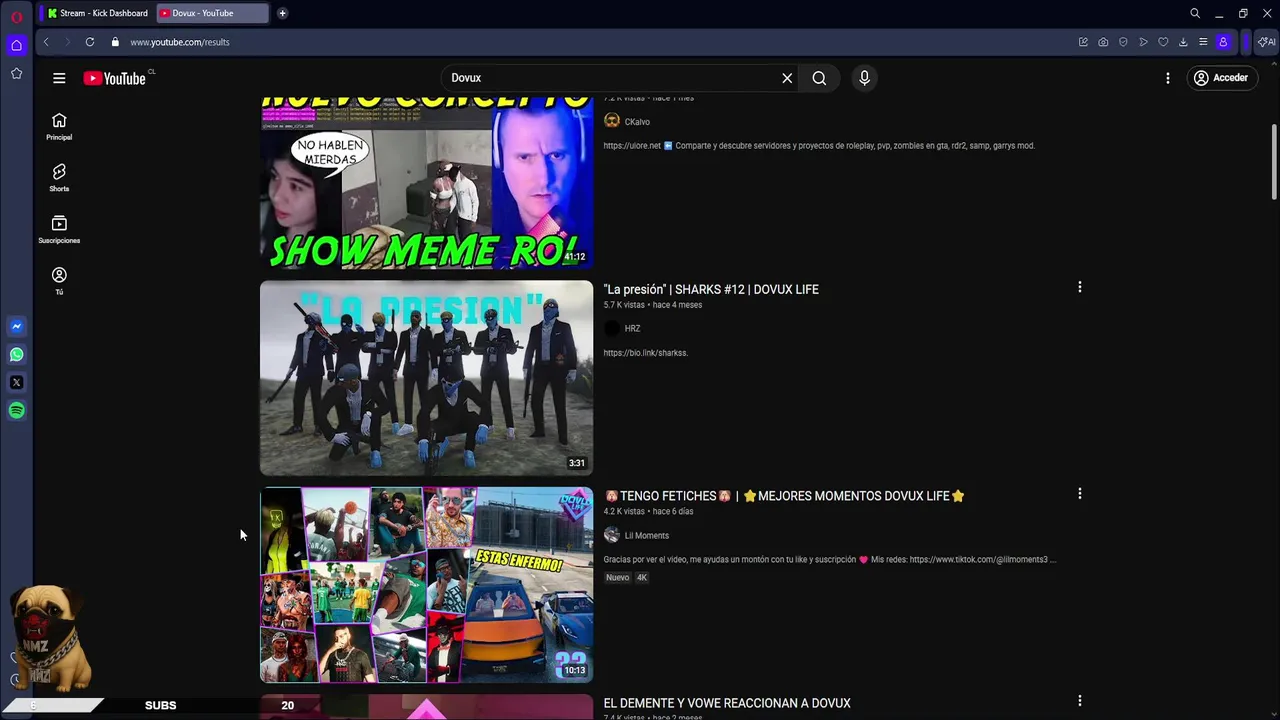Bookmark page with heart icon
The height and width of the screenshot is (720, 1280).
(1163, 42)
